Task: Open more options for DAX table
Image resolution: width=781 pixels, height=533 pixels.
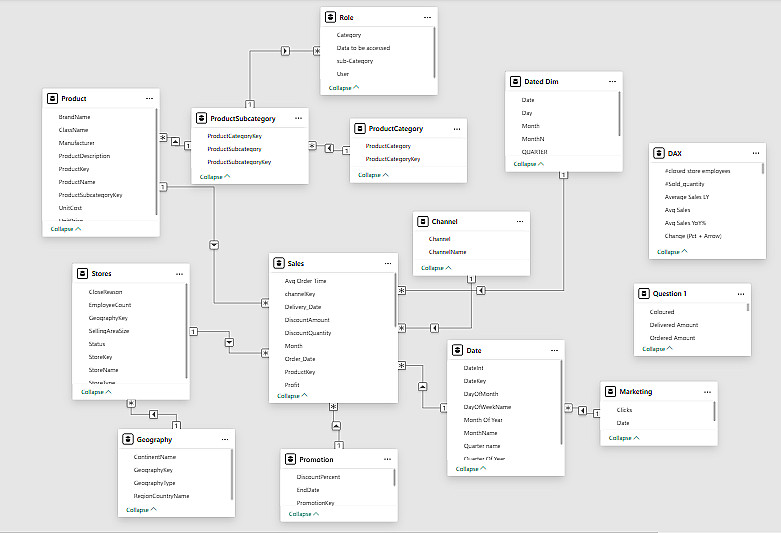Action: click(756, 153)
